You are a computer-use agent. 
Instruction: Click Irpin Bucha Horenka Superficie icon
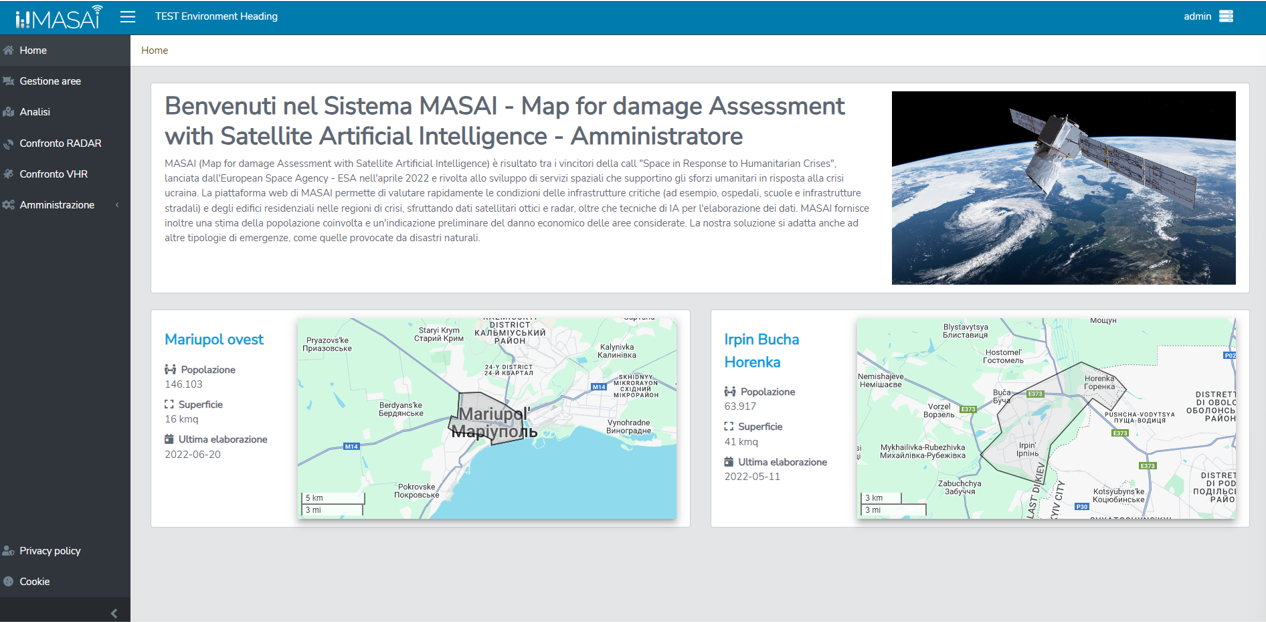(730, 427)
